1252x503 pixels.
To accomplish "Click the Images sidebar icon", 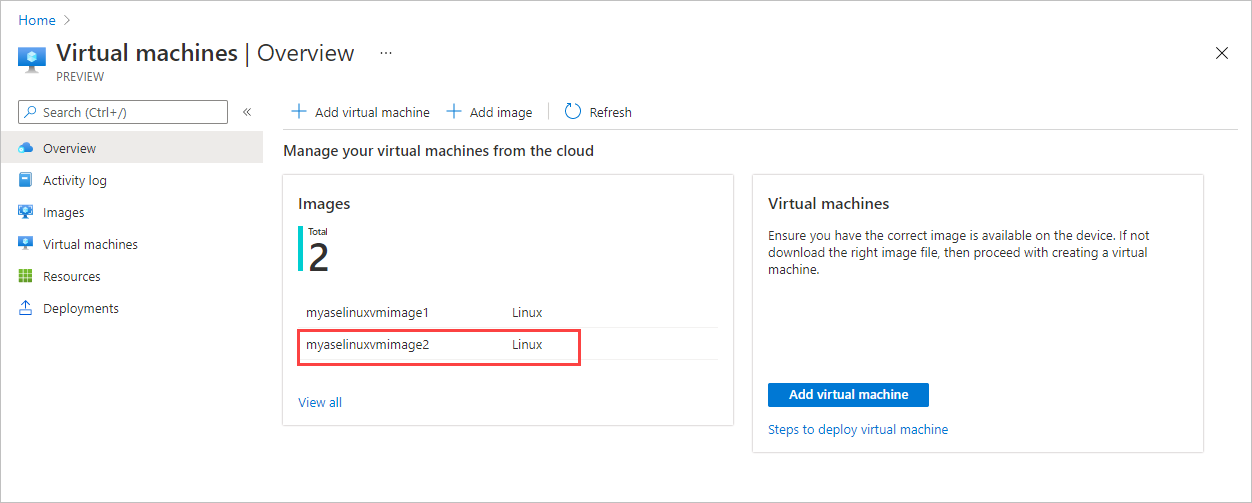I will coord(26,212).
